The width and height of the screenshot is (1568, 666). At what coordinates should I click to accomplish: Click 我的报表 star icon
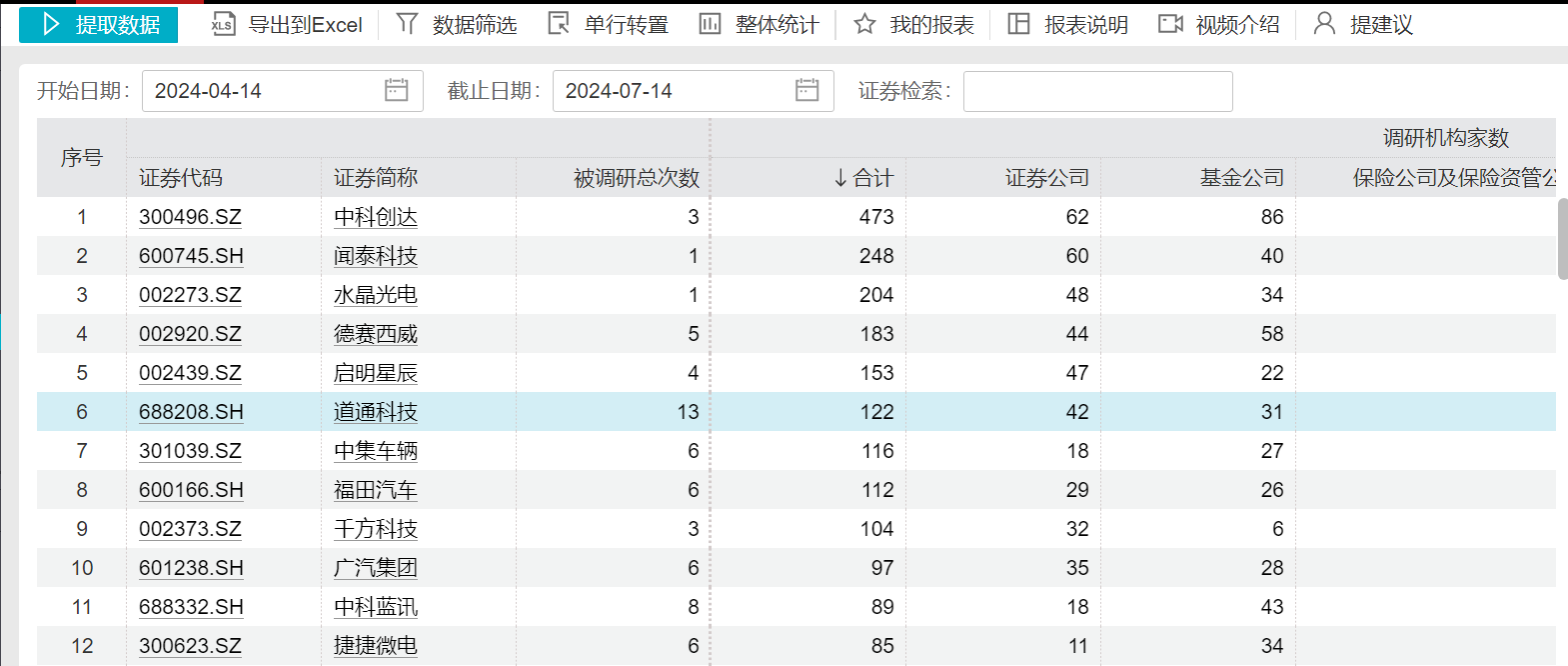pyautogui.click(x=864, y=24)
